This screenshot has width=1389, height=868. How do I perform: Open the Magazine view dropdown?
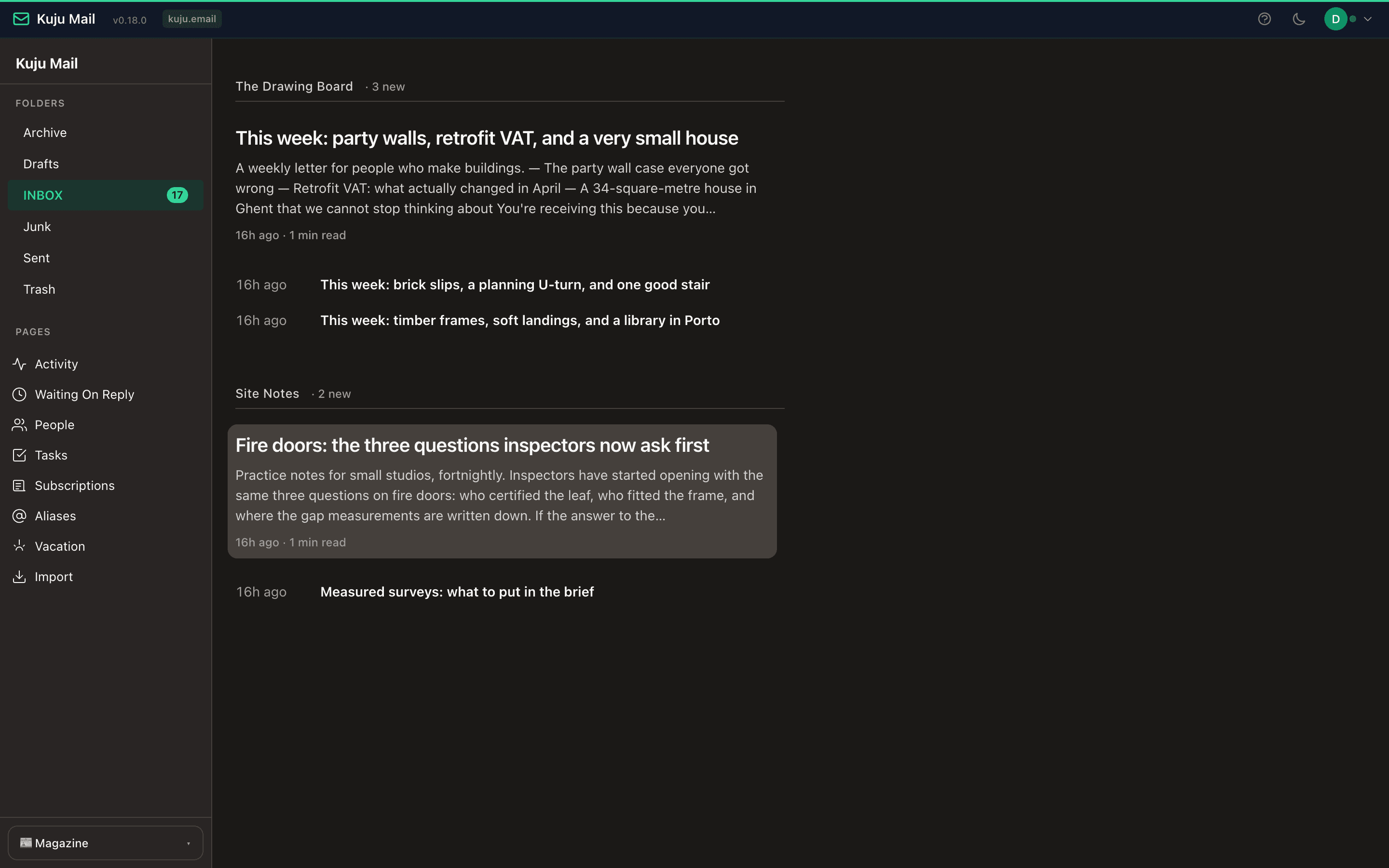click(106, 843)
